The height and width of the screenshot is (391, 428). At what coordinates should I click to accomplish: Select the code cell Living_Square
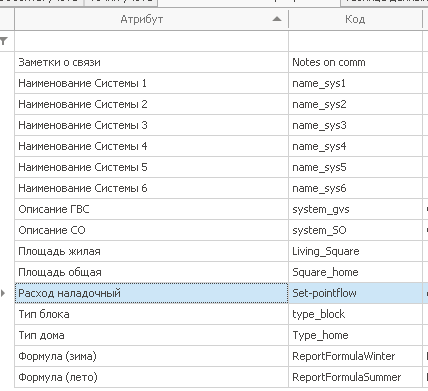coord(355,251)
